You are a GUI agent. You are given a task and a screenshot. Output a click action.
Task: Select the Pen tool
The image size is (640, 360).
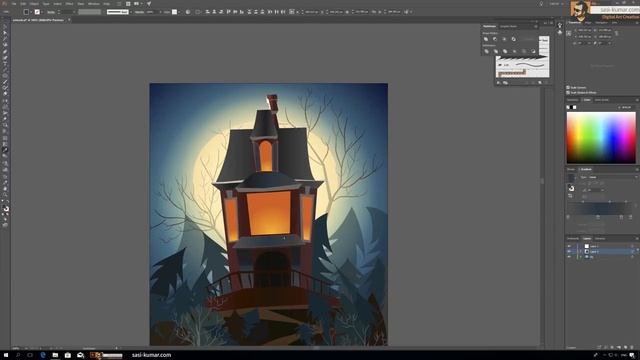click(x=5, y=51)
